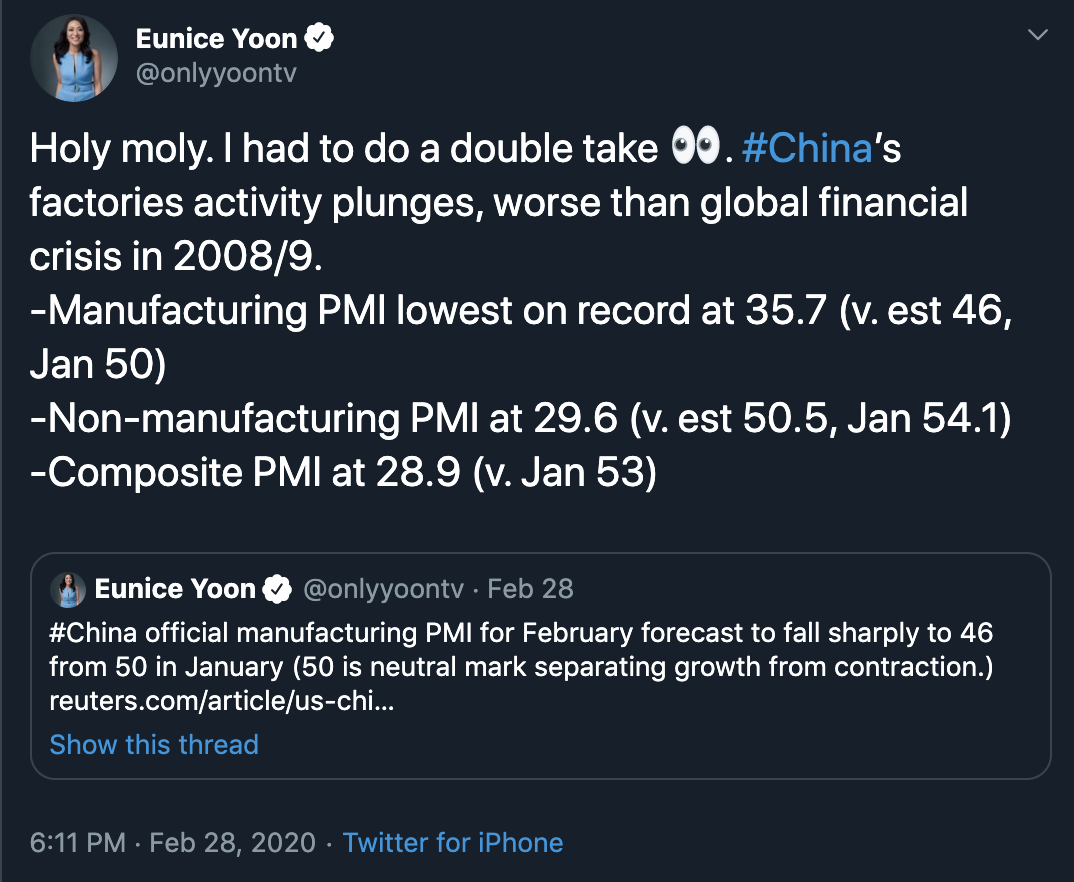The image size is (1074, 882).
Task: Click the @onlyyoontv handle under the top name
Action: [216, 75]
